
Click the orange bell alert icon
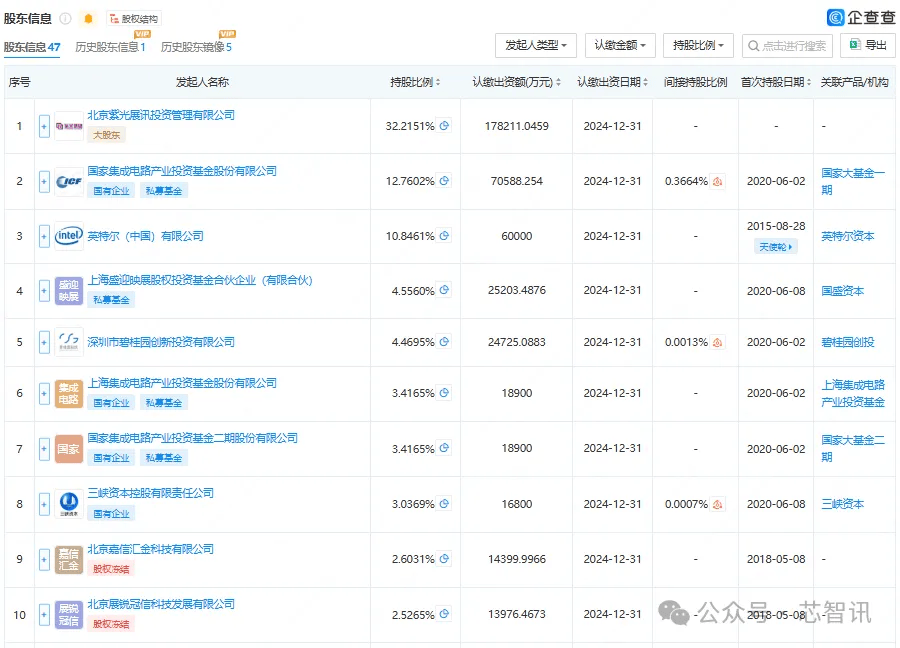tap(88, 19)
